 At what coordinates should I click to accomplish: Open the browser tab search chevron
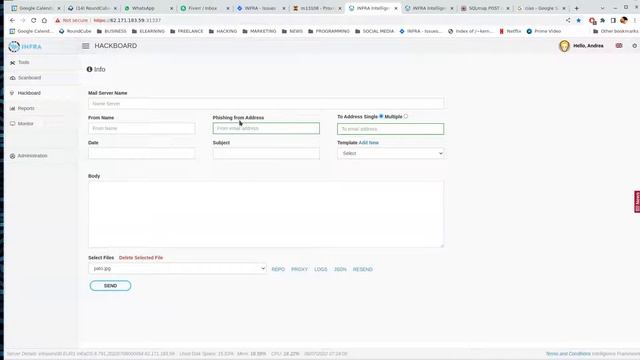602,8
